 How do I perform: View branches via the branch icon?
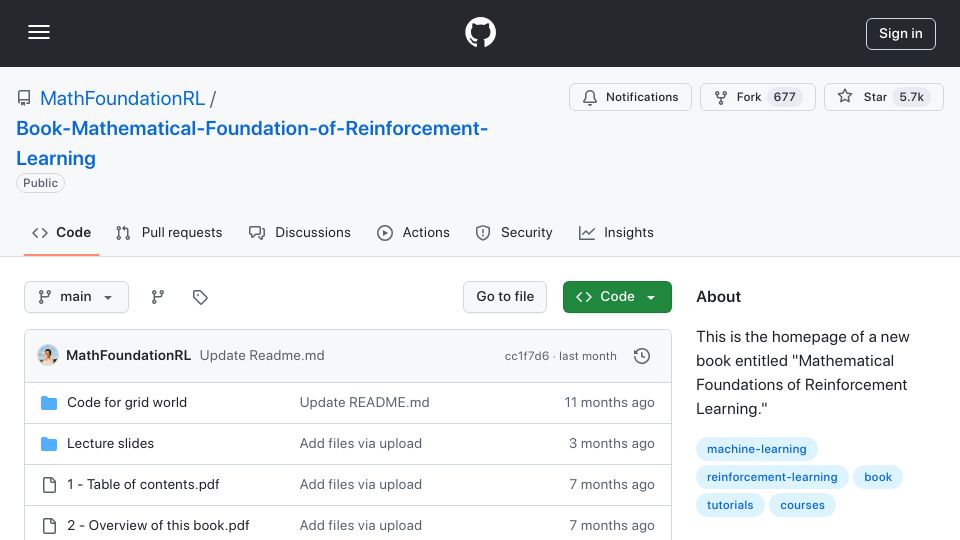(x=158, y=297)
